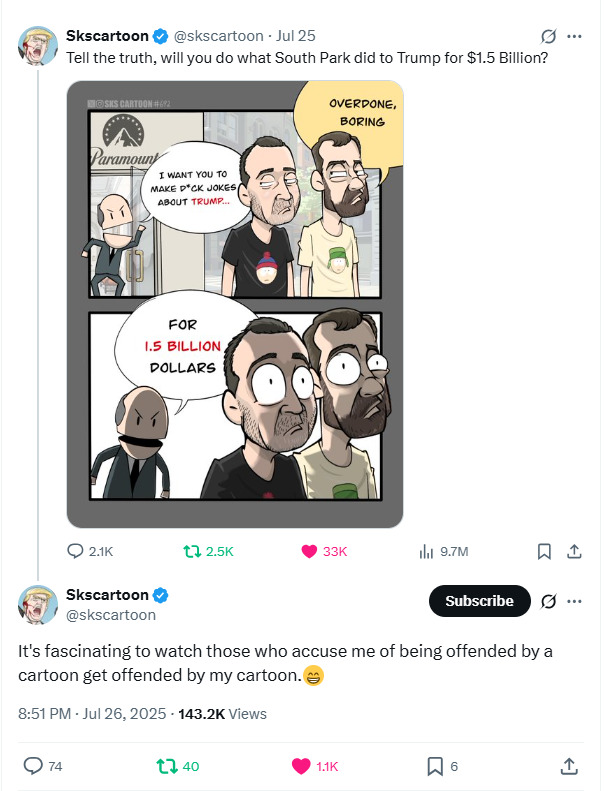Expand more options menu beside Subscribe
This screenshot has height=791, width=604.
click(574, 601)
